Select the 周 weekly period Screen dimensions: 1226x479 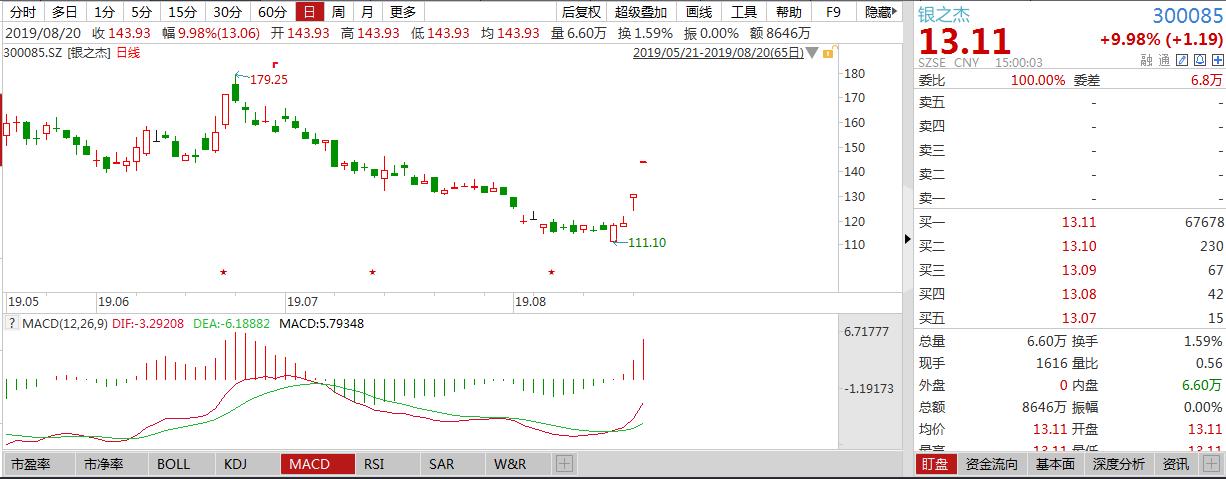(339, 12)
